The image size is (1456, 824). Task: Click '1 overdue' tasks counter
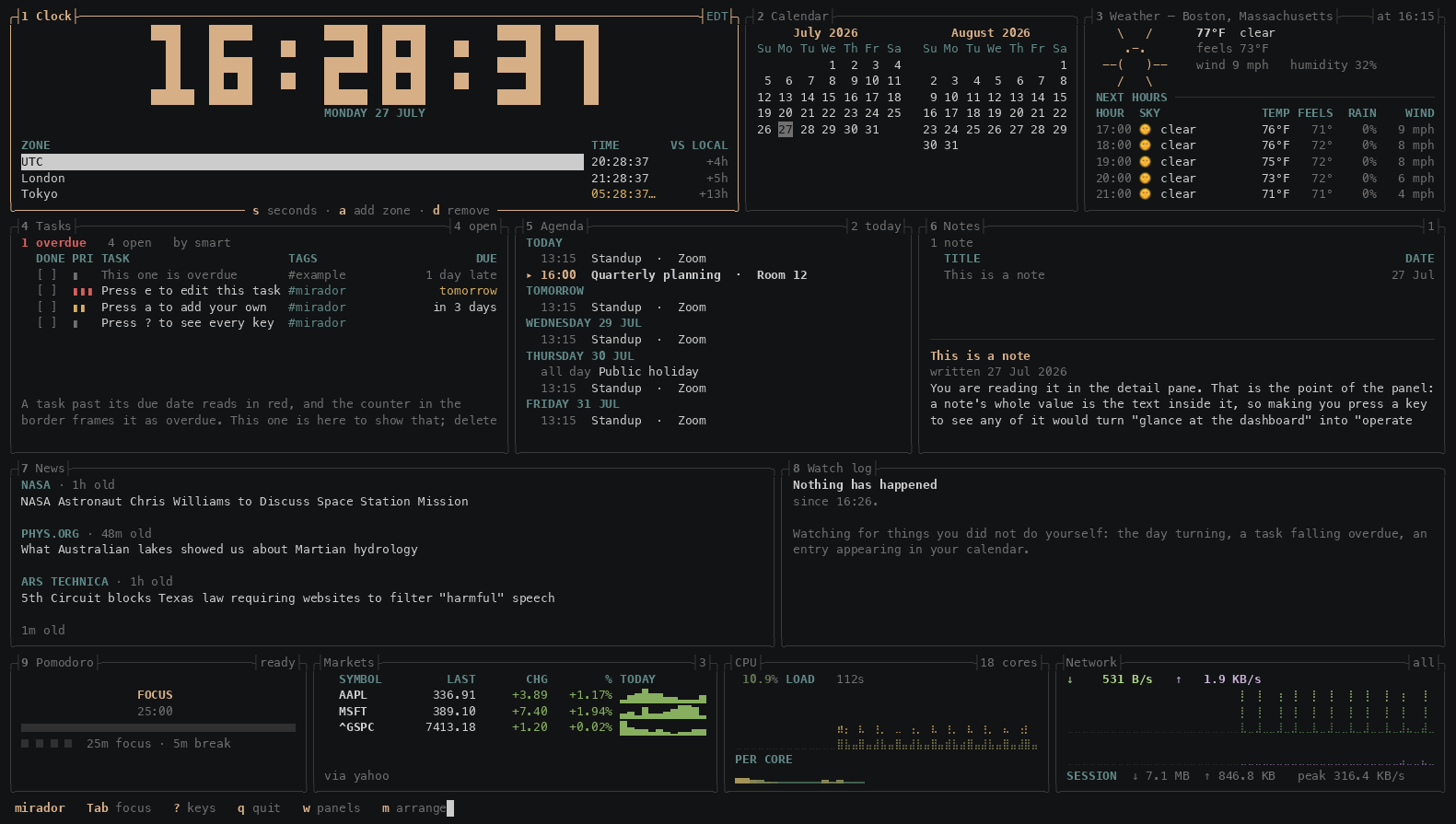(x=53, y=243)
